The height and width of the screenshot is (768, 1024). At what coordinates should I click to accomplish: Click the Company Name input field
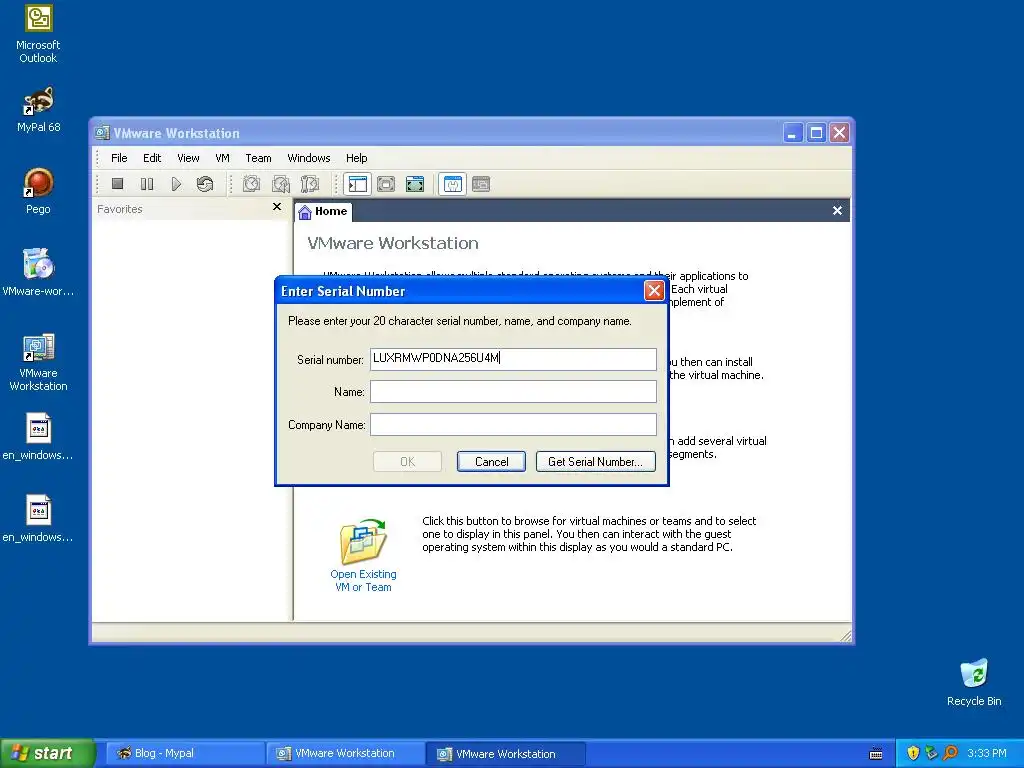(x=513, y=424)
